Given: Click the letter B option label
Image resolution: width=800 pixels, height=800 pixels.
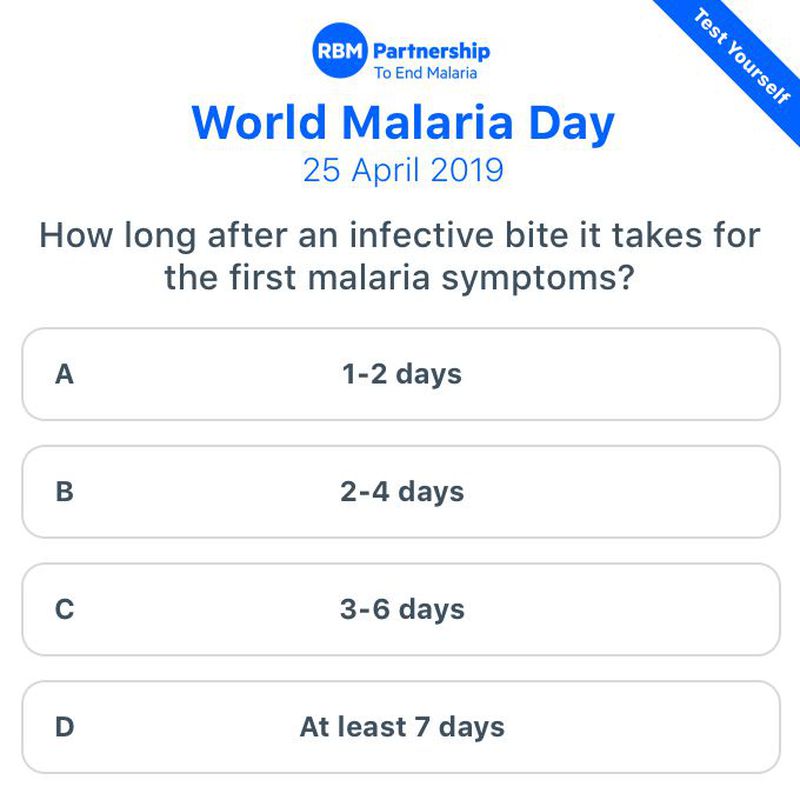Looking at the screenshot, I should tap(64, 492).
